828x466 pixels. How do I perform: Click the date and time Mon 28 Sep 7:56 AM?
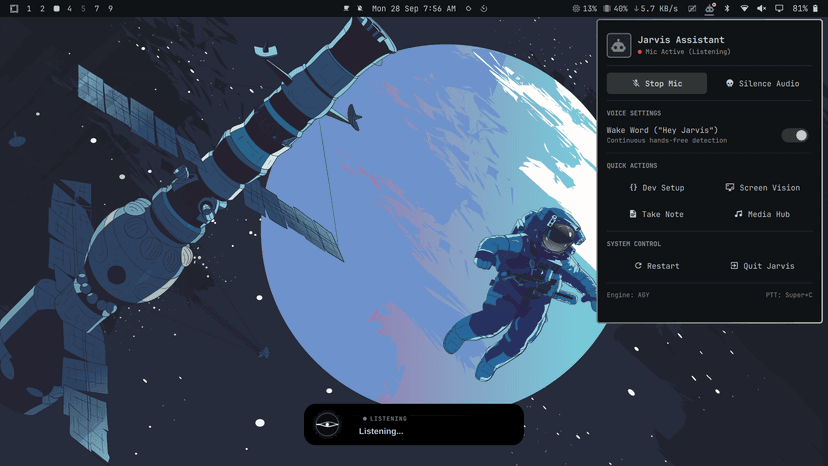[x=413, y=8]
